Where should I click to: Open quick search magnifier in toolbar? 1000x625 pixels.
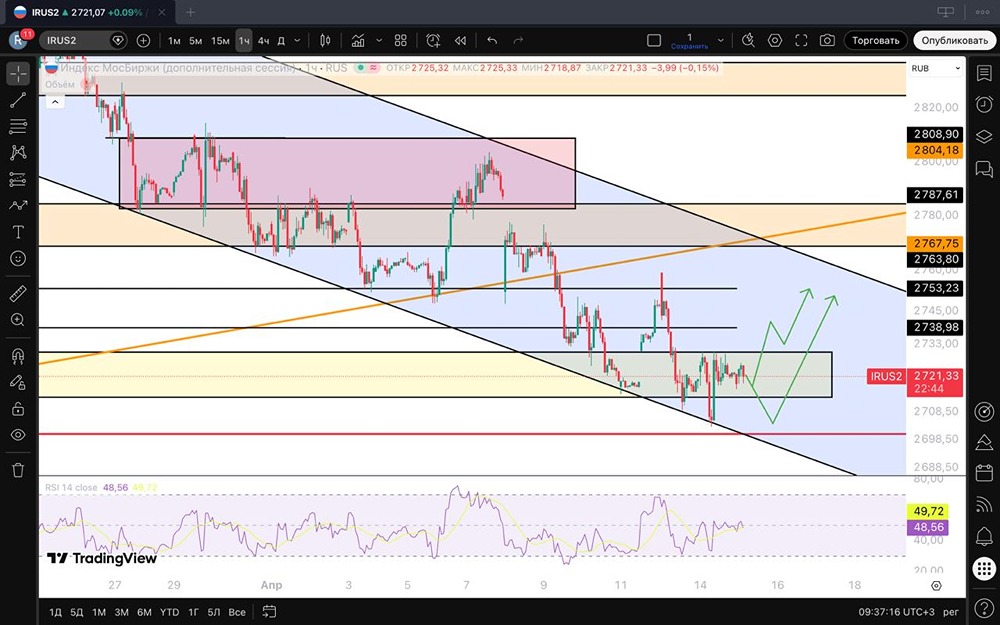point(748,40)
